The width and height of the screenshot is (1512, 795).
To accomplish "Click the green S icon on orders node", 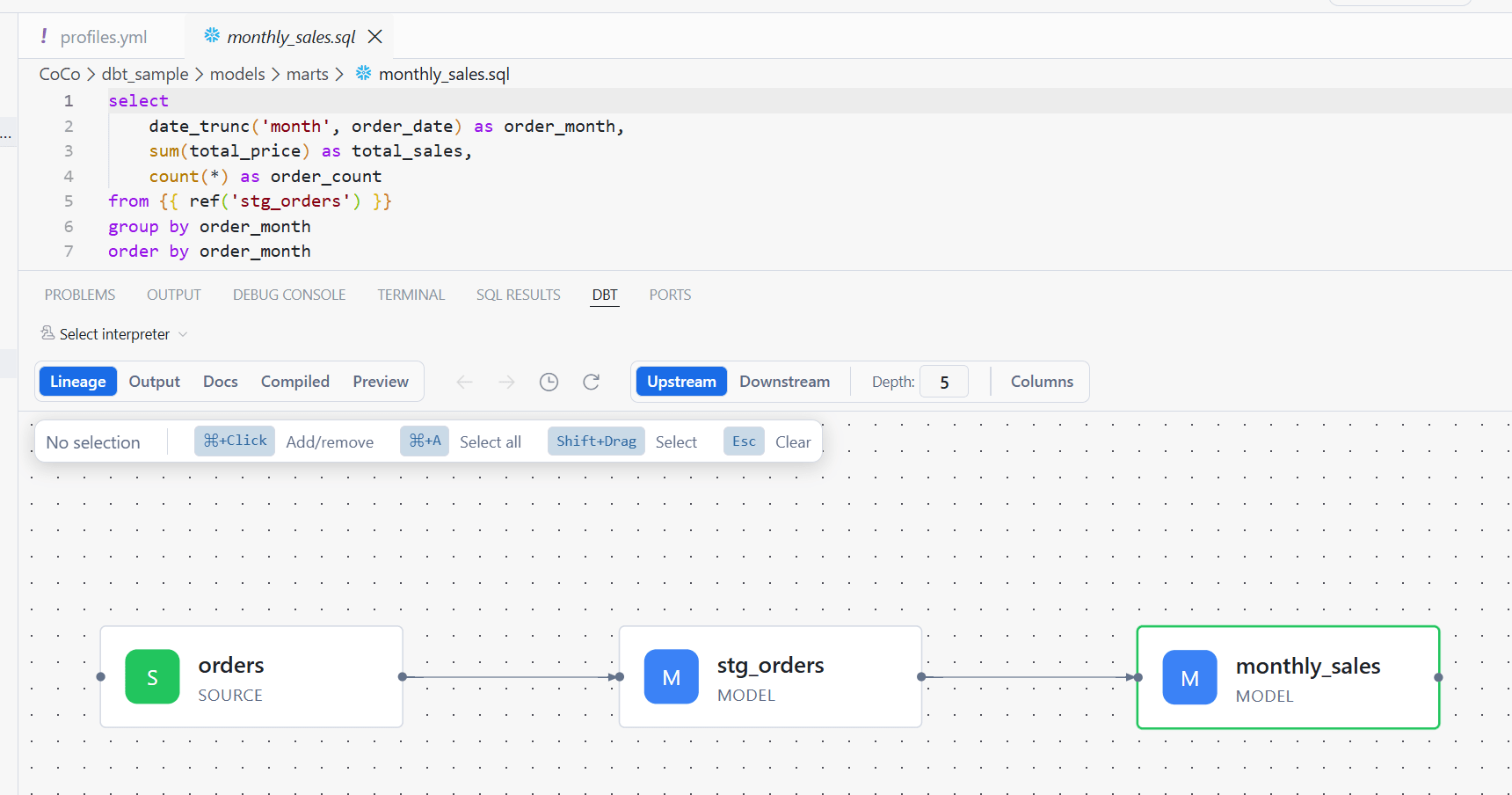I will 152,676.
